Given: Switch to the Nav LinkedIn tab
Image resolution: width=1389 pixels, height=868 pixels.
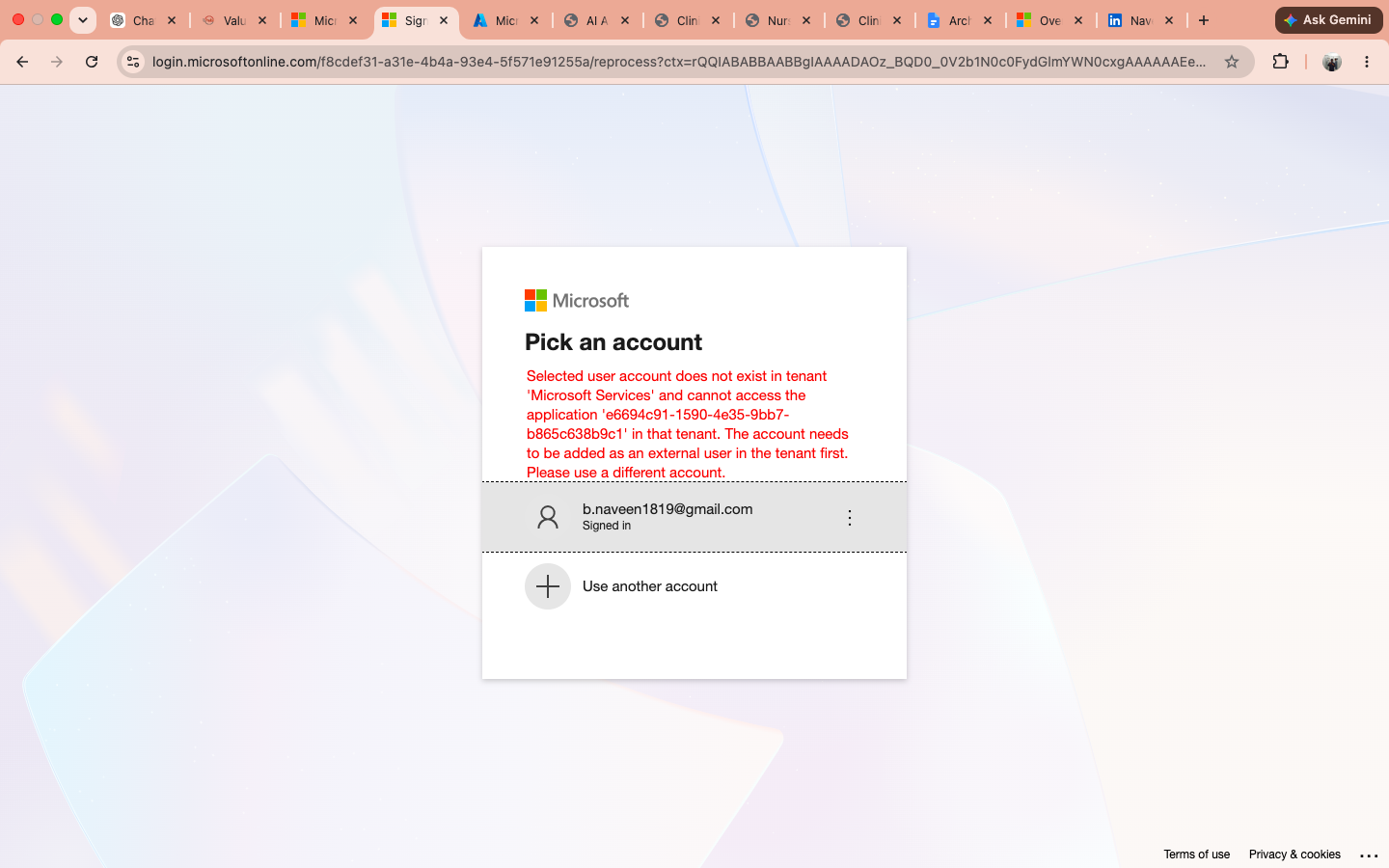Looking at the screenshot, I should (1141, 20).
